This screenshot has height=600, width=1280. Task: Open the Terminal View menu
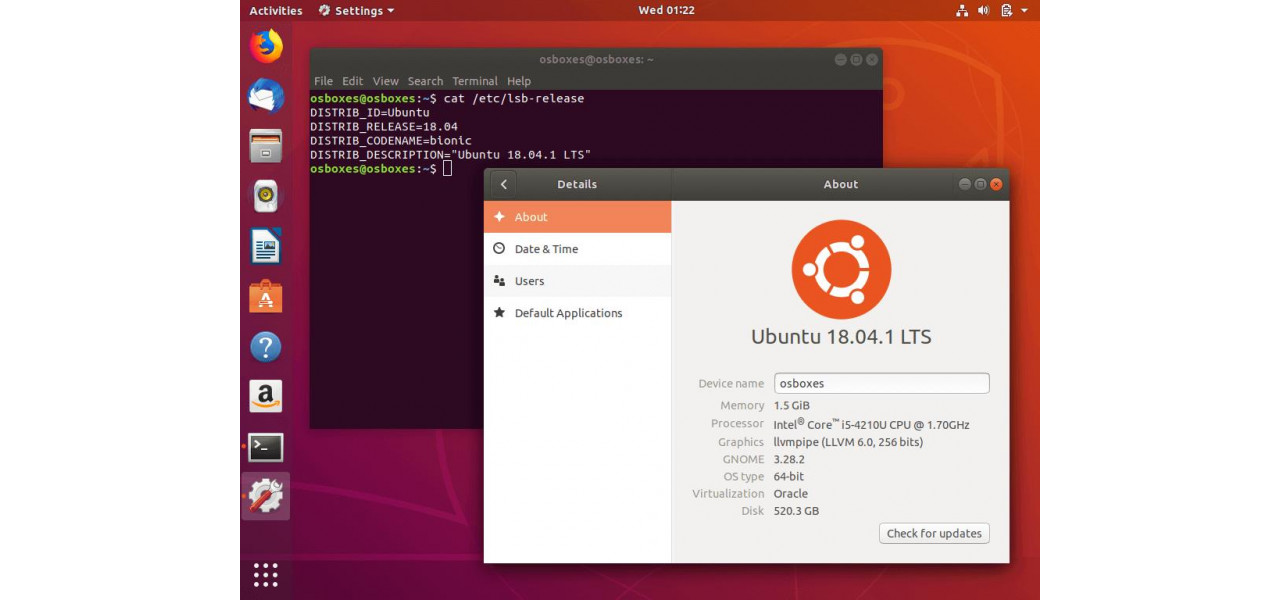pos(385,81)
